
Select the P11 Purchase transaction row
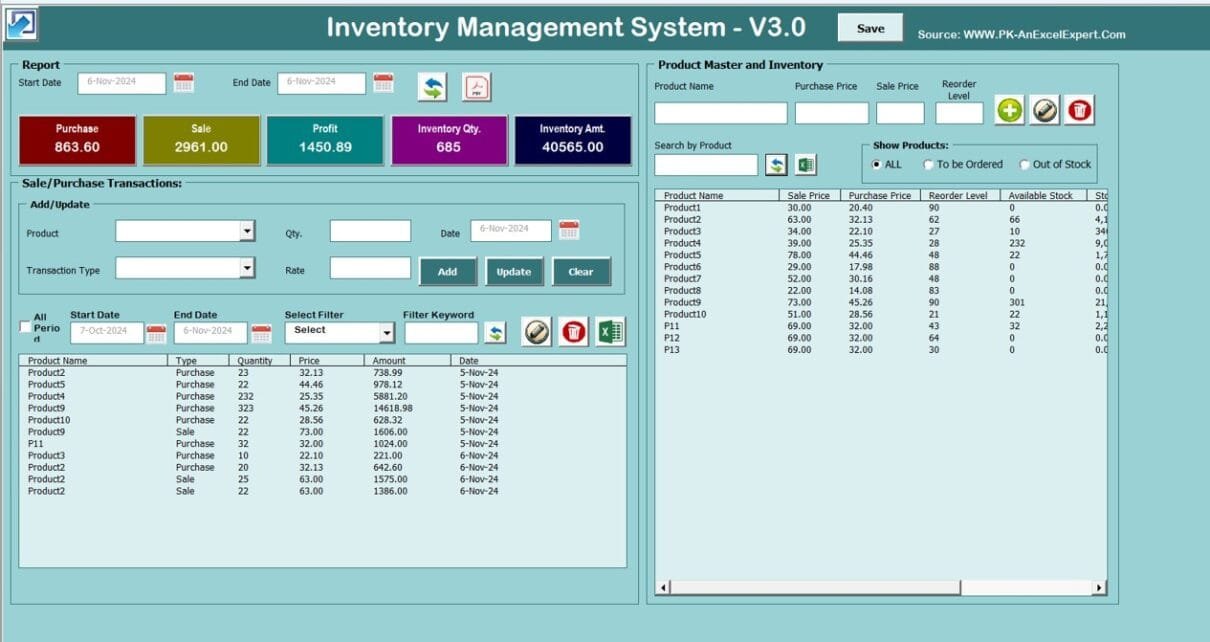(x=322, y=444)
